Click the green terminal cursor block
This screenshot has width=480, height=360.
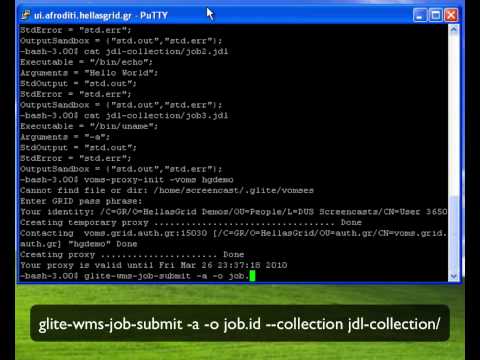(x=252, y=276)
